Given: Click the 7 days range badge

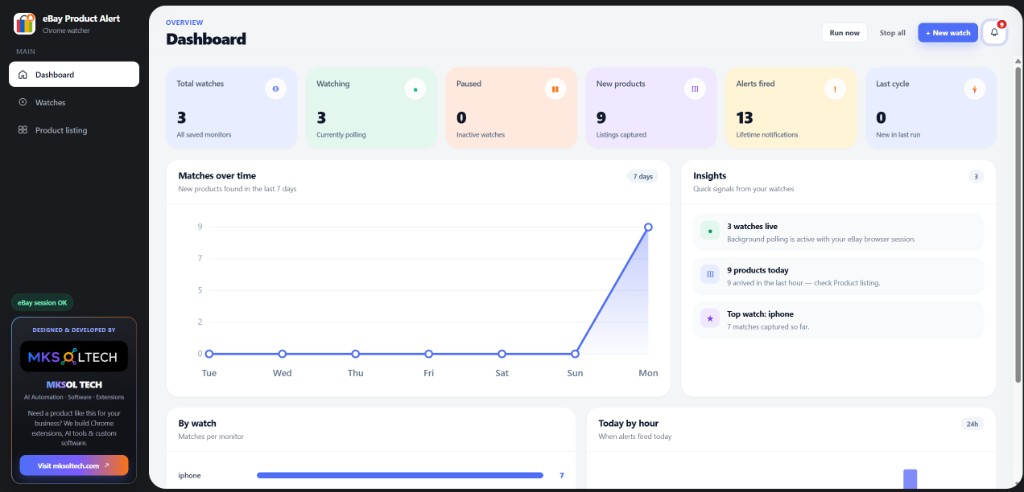Looking at the screenshot, I should point(643,176).
